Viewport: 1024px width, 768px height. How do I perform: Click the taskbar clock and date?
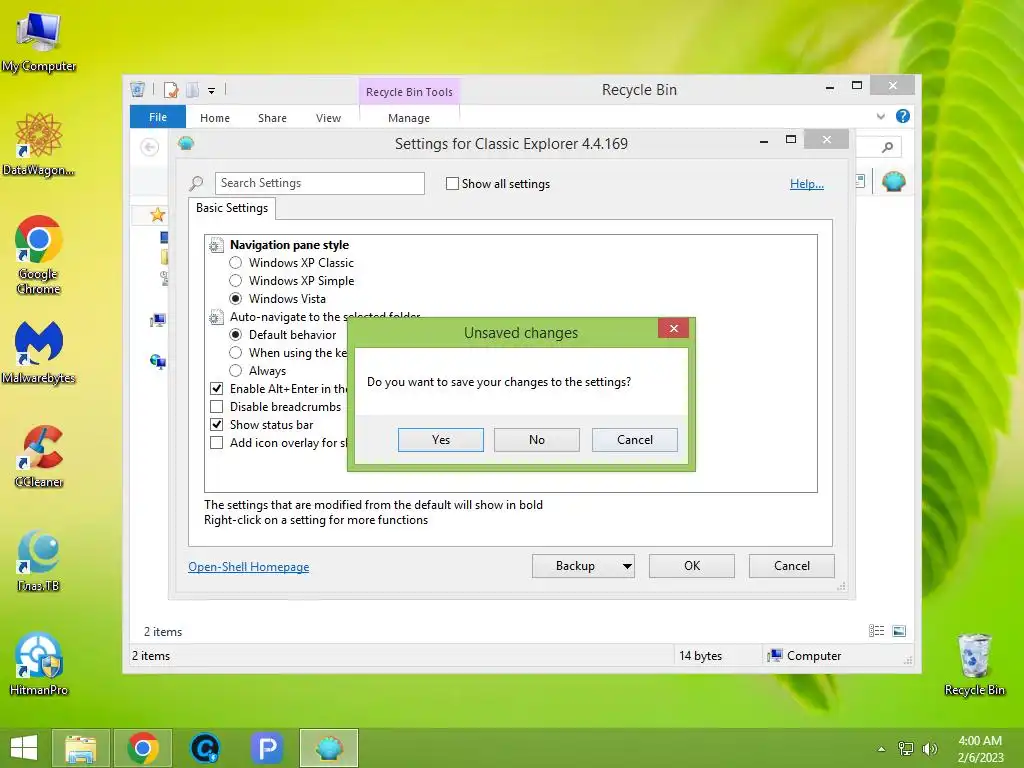[x=980, y=749]
